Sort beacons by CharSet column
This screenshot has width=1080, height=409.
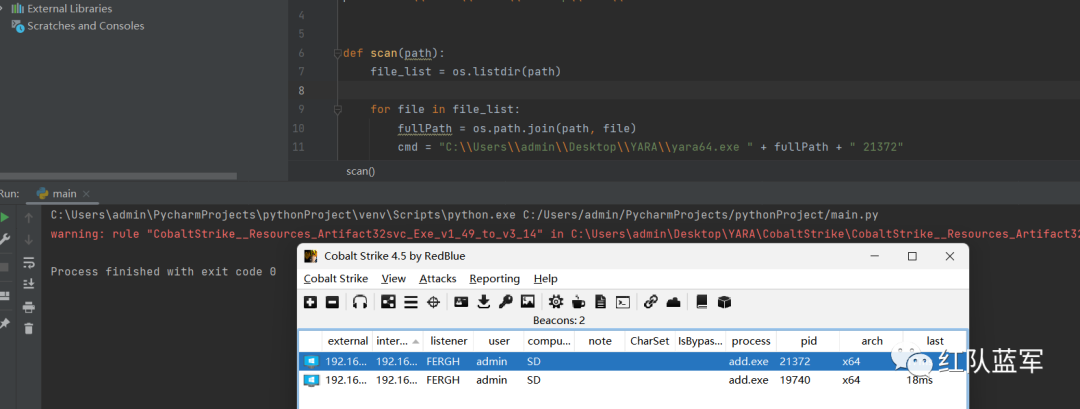[650, 341]
